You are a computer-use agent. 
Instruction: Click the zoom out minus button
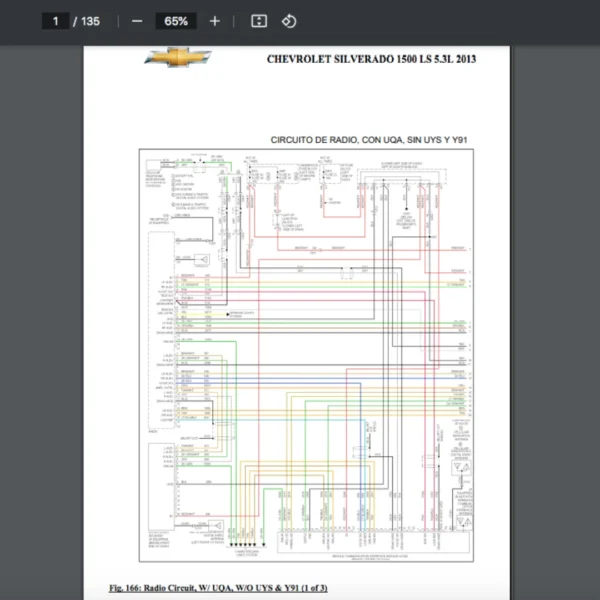point(137,21)
